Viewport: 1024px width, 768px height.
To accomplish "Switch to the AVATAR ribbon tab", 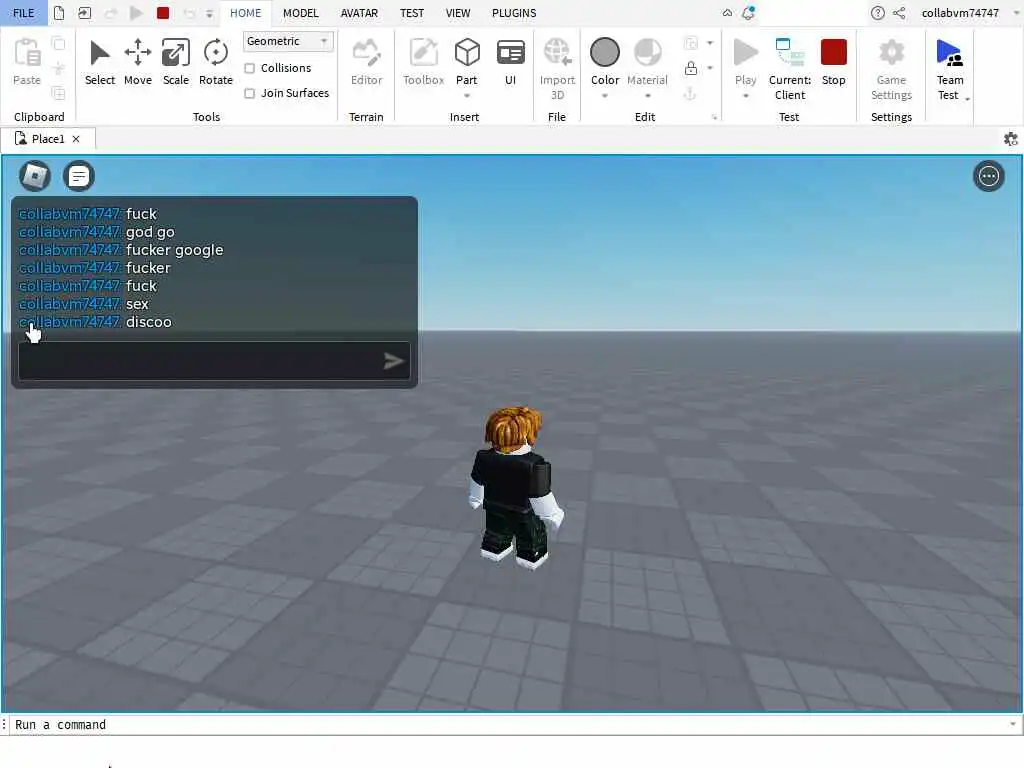I will click(359, 13).
